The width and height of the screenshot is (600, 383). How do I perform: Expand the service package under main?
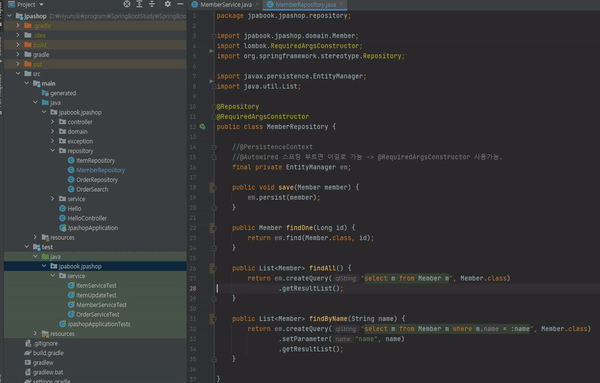click(52, 199)
